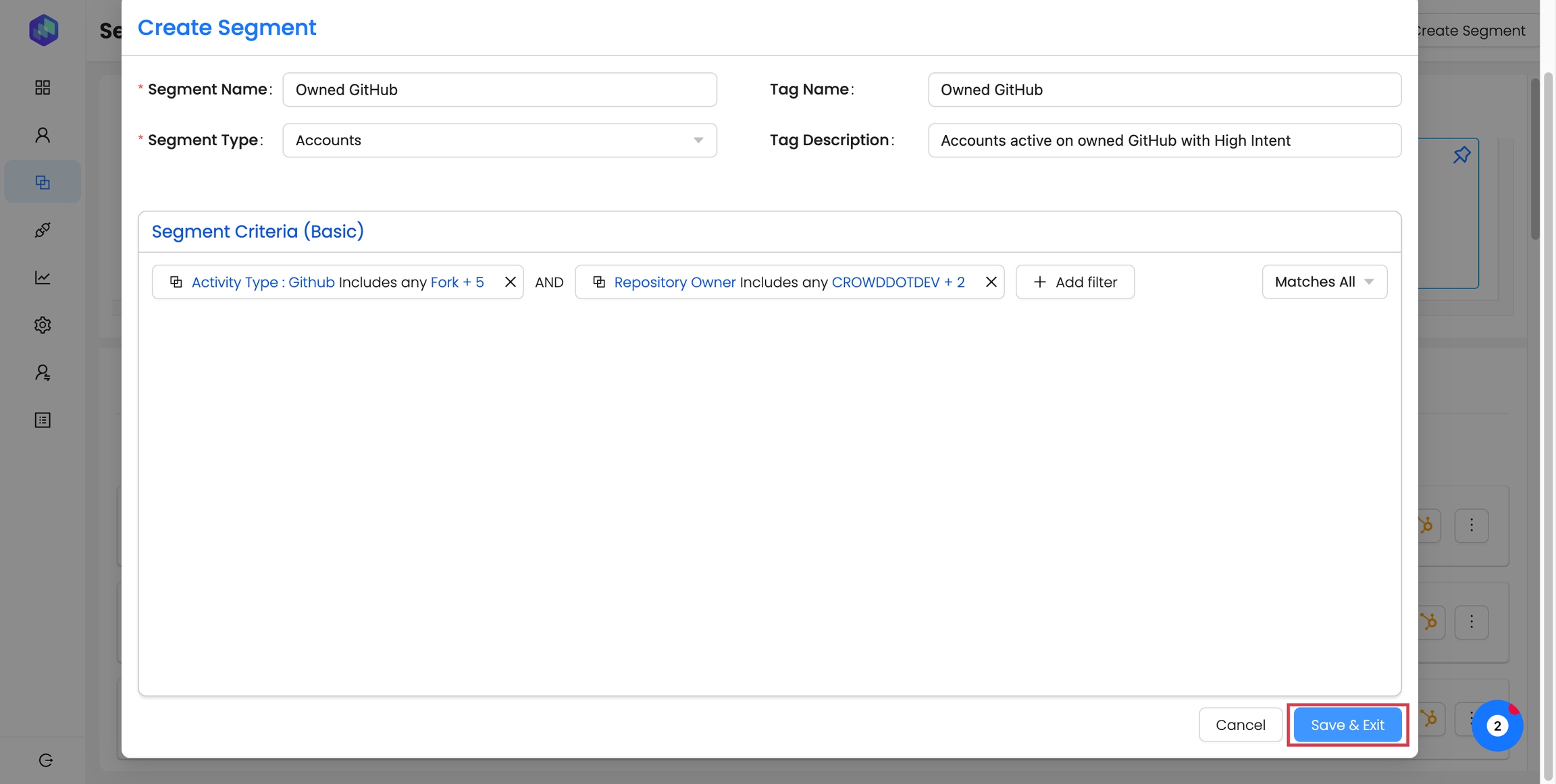Open the settings gear icon in sidebar

pyautogui.click(x=43, y=325)
